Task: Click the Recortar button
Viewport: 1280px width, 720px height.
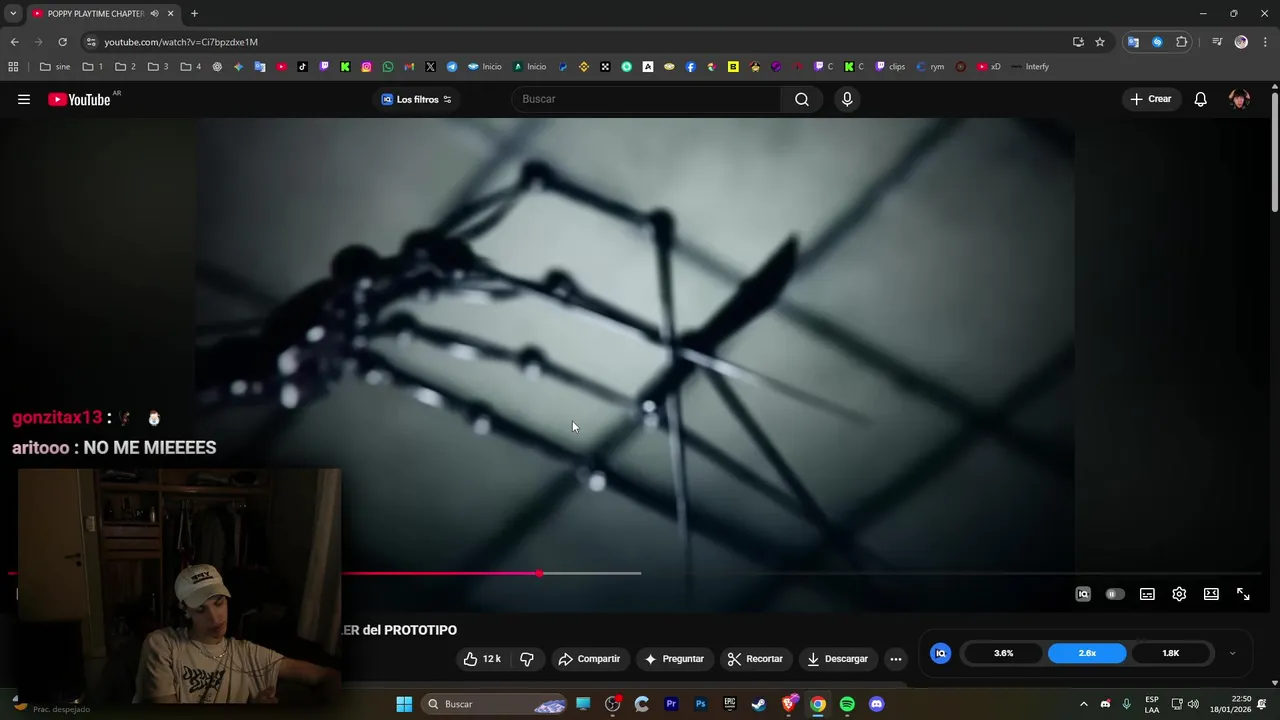Action: 755,659
